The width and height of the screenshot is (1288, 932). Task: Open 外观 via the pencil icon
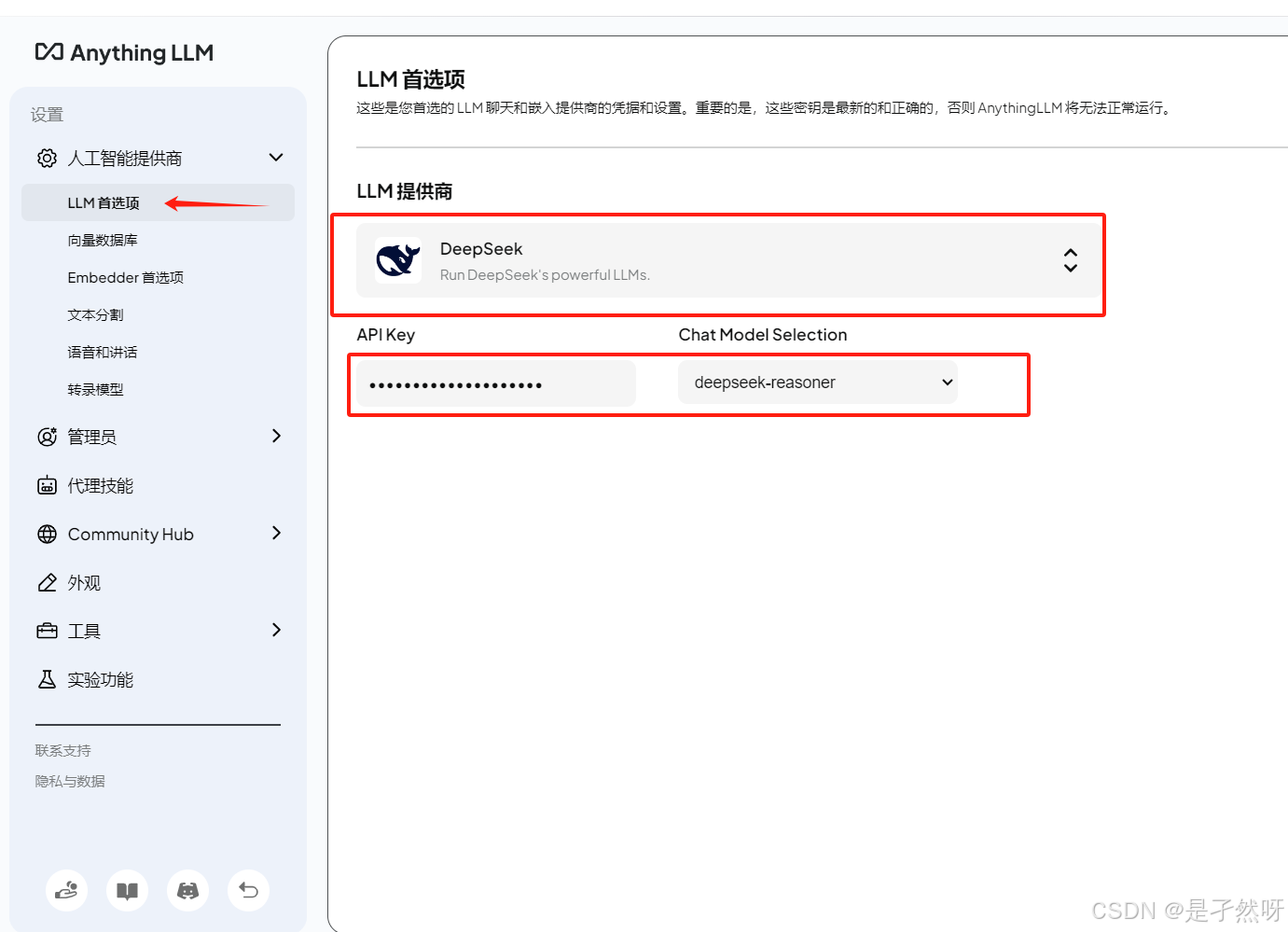pyautogui.click(x=47, y=582)
